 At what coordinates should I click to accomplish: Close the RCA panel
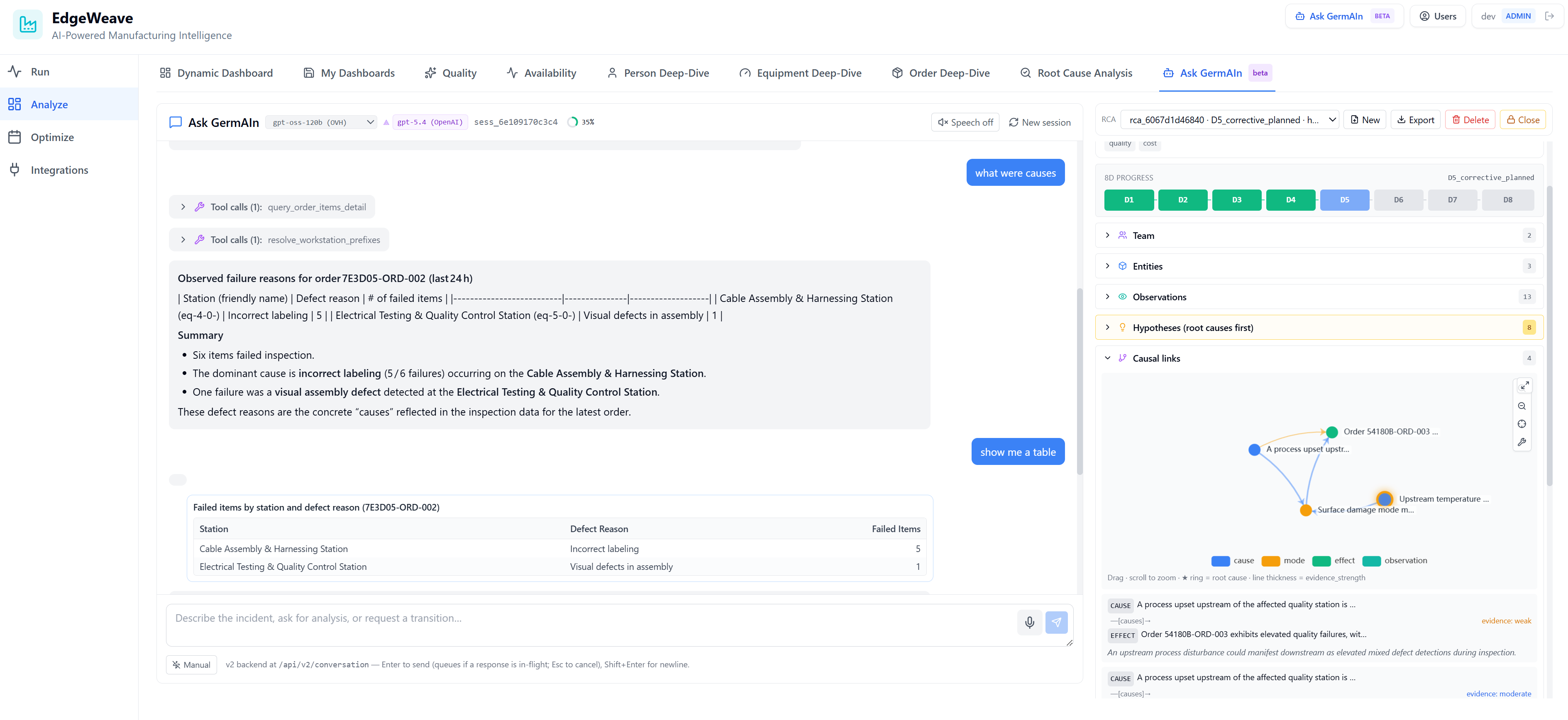(1522, 120)
